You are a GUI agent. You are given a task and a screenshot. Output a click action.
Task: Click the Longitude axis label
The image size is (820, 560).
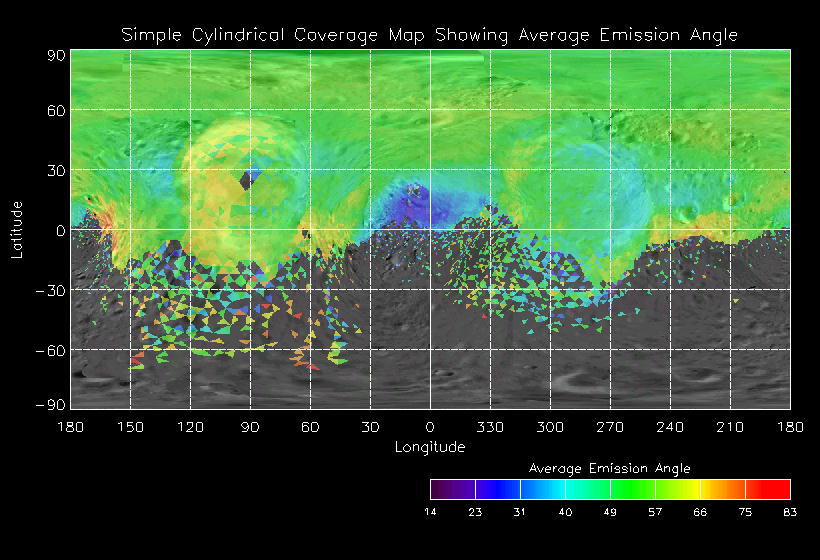tap(430, 447)
